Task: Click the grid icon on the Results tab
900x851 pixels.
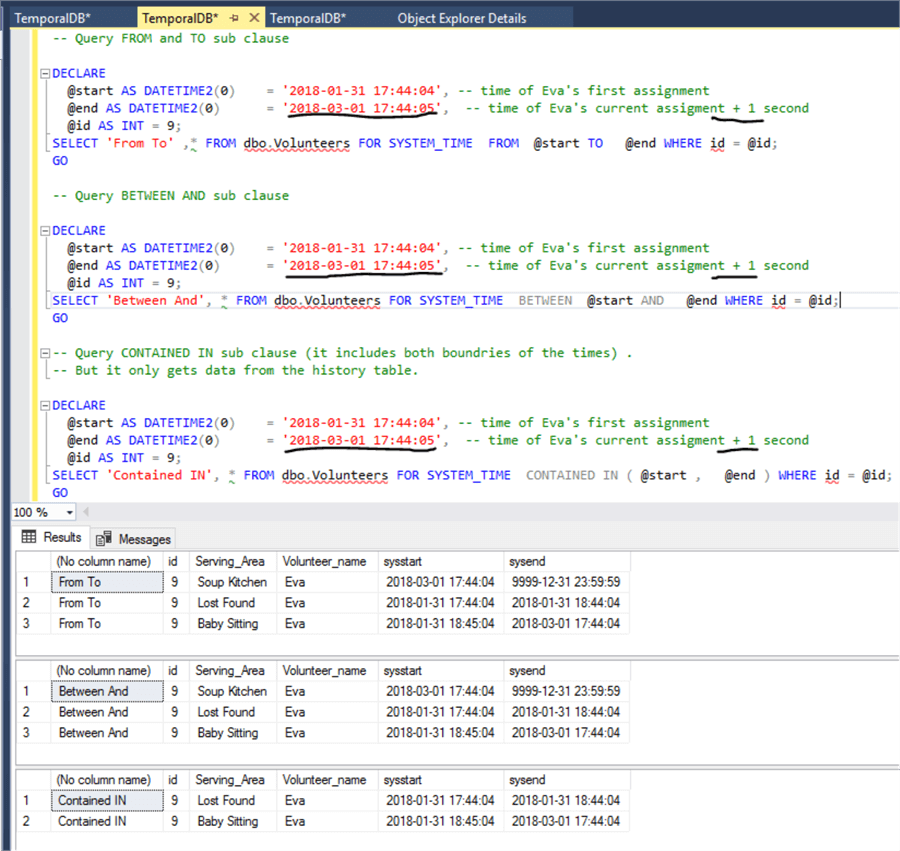Action: click(30, 538)
